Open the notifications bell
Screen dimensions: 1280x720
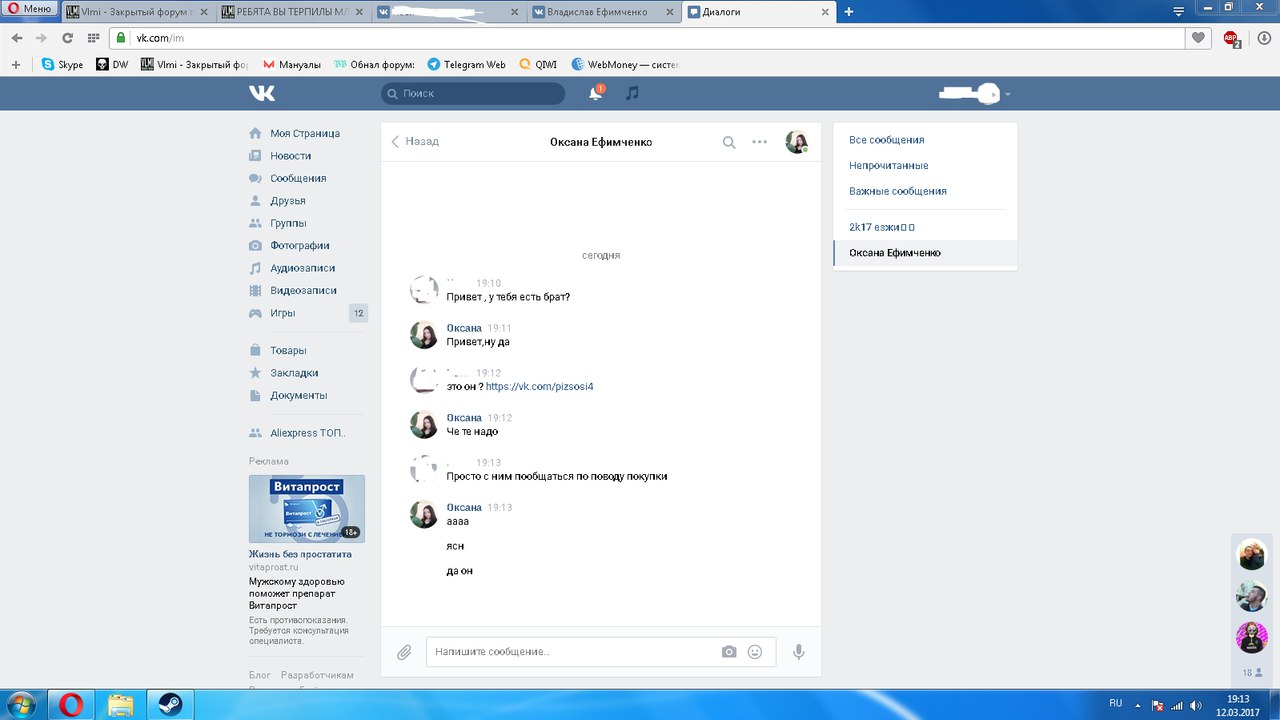pos(596,93)
